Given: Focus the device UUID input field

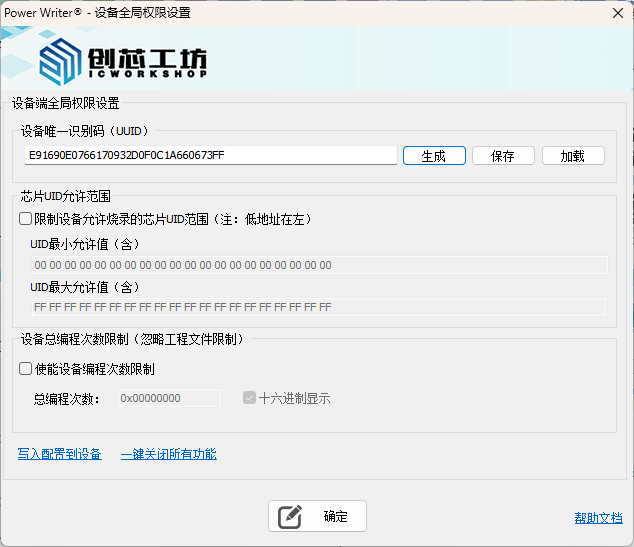Looking at the screenshot, I should 211,155.
